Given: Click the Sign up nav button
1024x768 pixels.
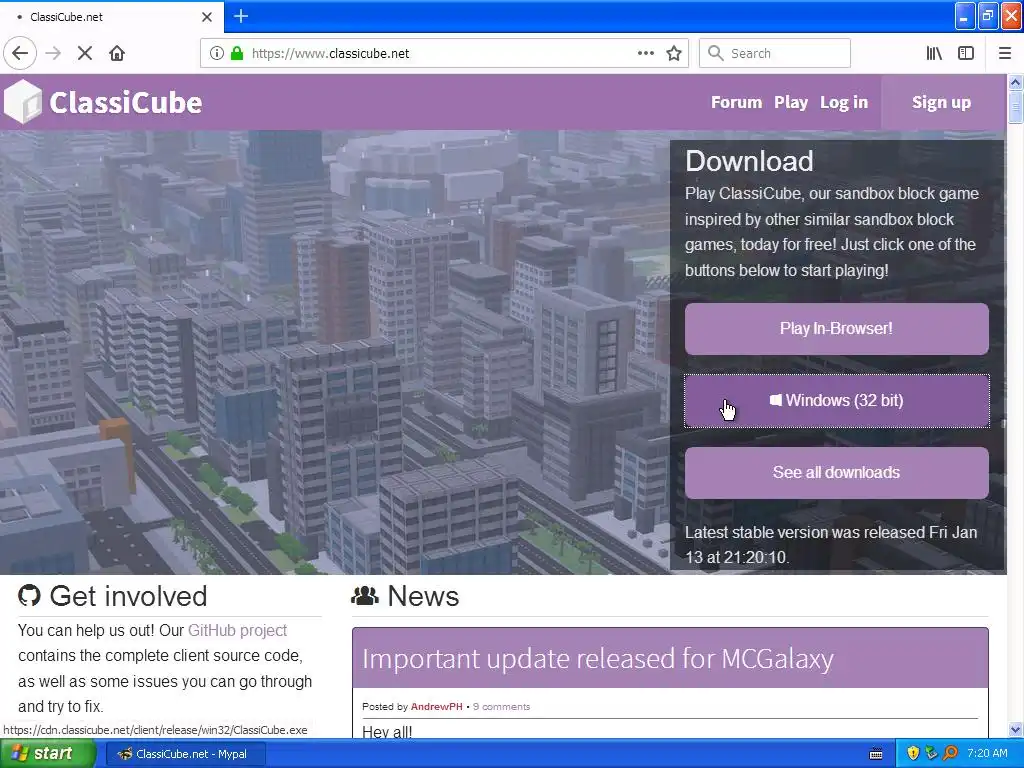Looking at the screenshot, I should tap(941, 103).
